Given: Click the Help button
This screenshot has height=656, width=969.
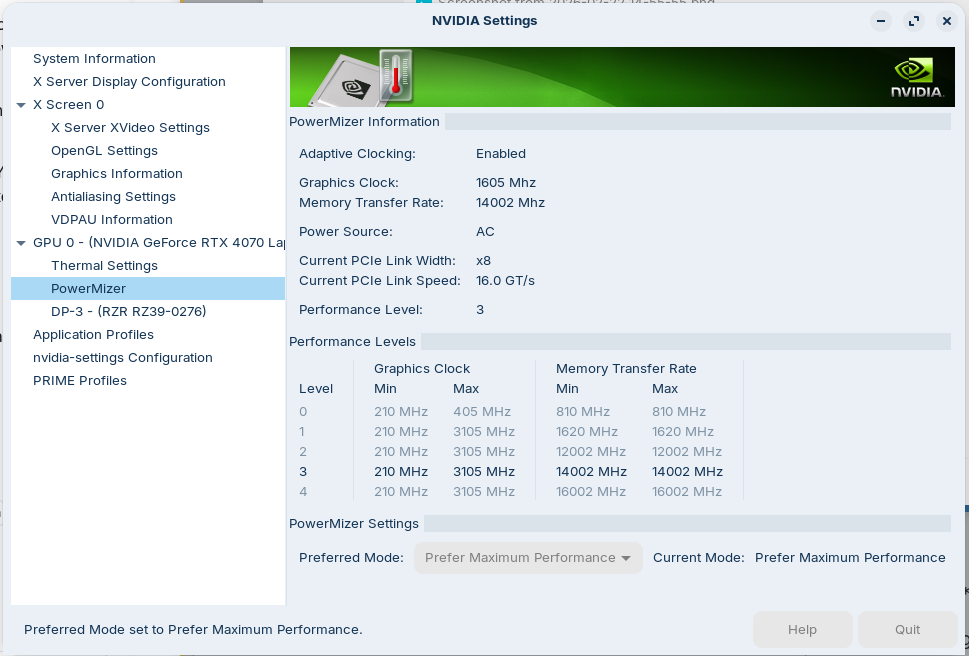Looking at the screenshot, I should point(802,630).
